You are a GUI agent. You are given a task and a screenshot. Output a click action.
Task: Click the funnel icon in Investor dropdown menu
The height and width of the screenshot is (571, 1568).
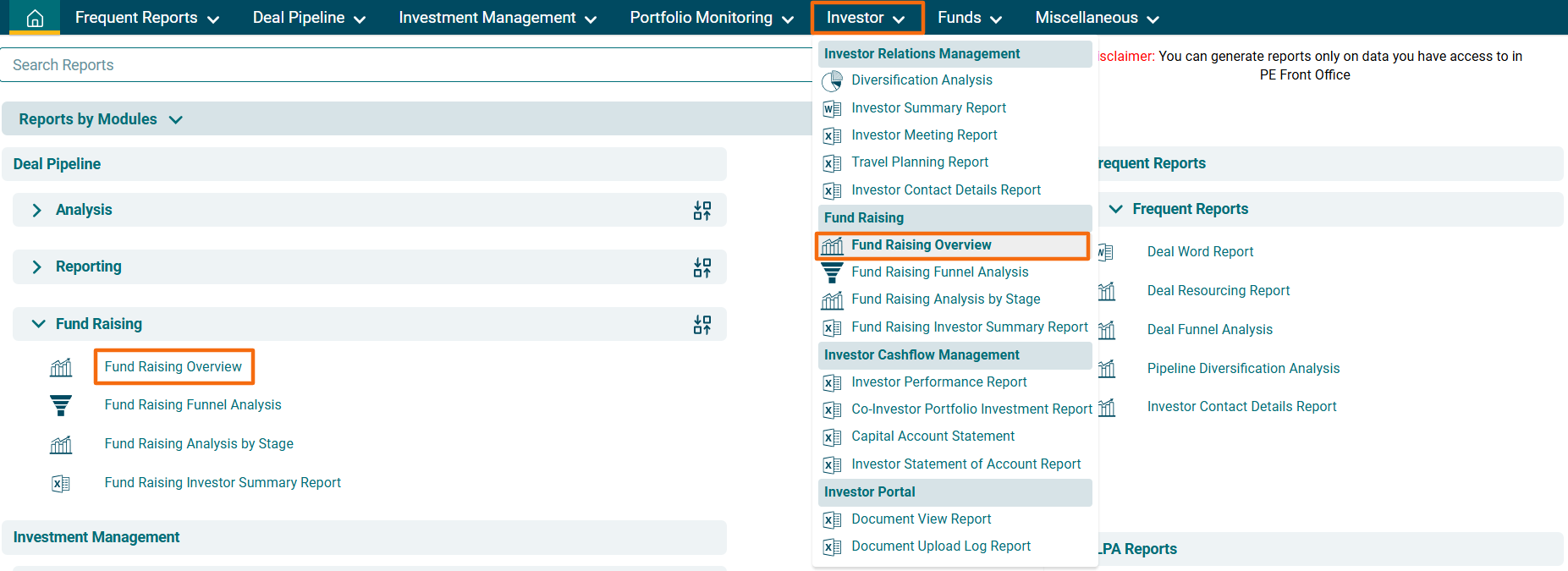(x=832, y=272)
